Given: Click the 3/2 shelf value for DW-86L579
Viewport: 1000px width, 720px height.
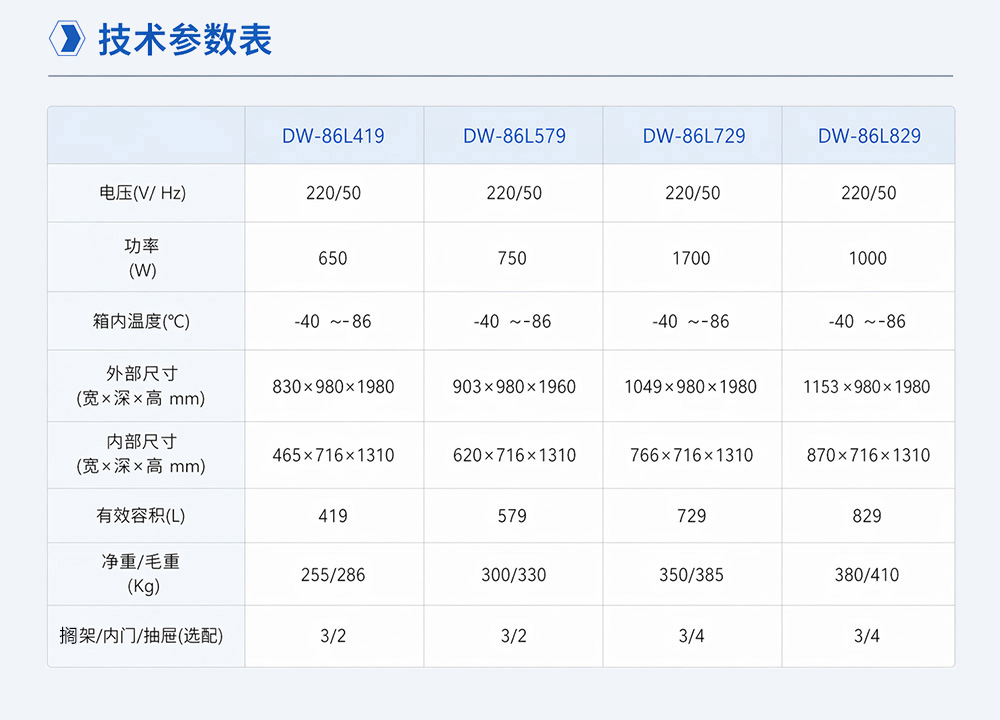Looking at the screenshot, I should coord(513,636).
